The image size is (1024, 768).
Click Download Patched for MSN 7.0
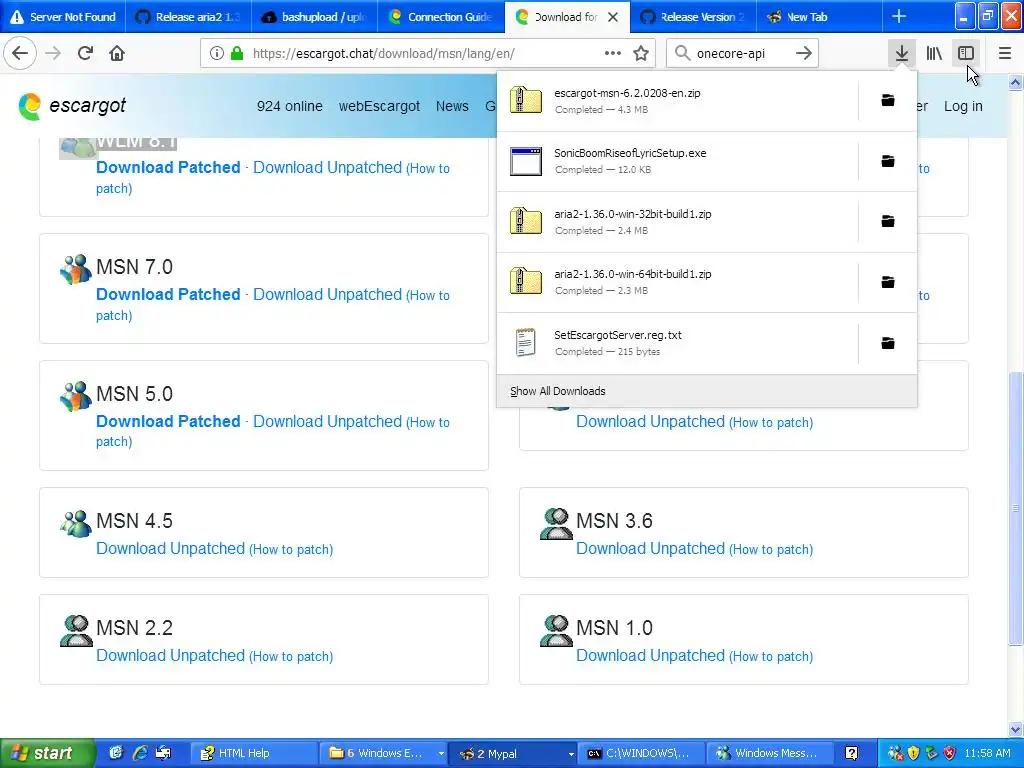click(168, 295)
